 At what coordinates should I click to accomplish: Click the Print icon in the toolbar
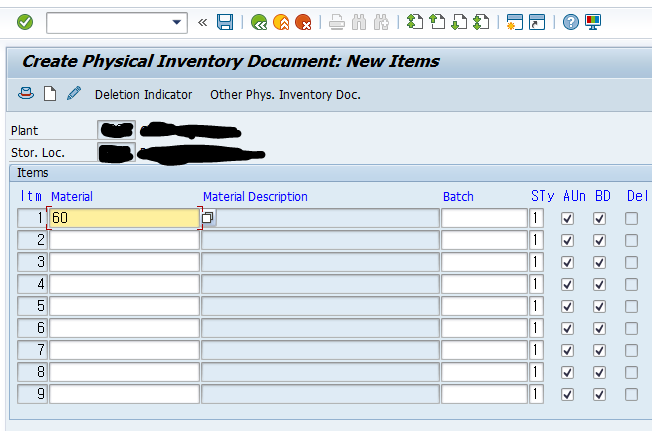(337, 22)
